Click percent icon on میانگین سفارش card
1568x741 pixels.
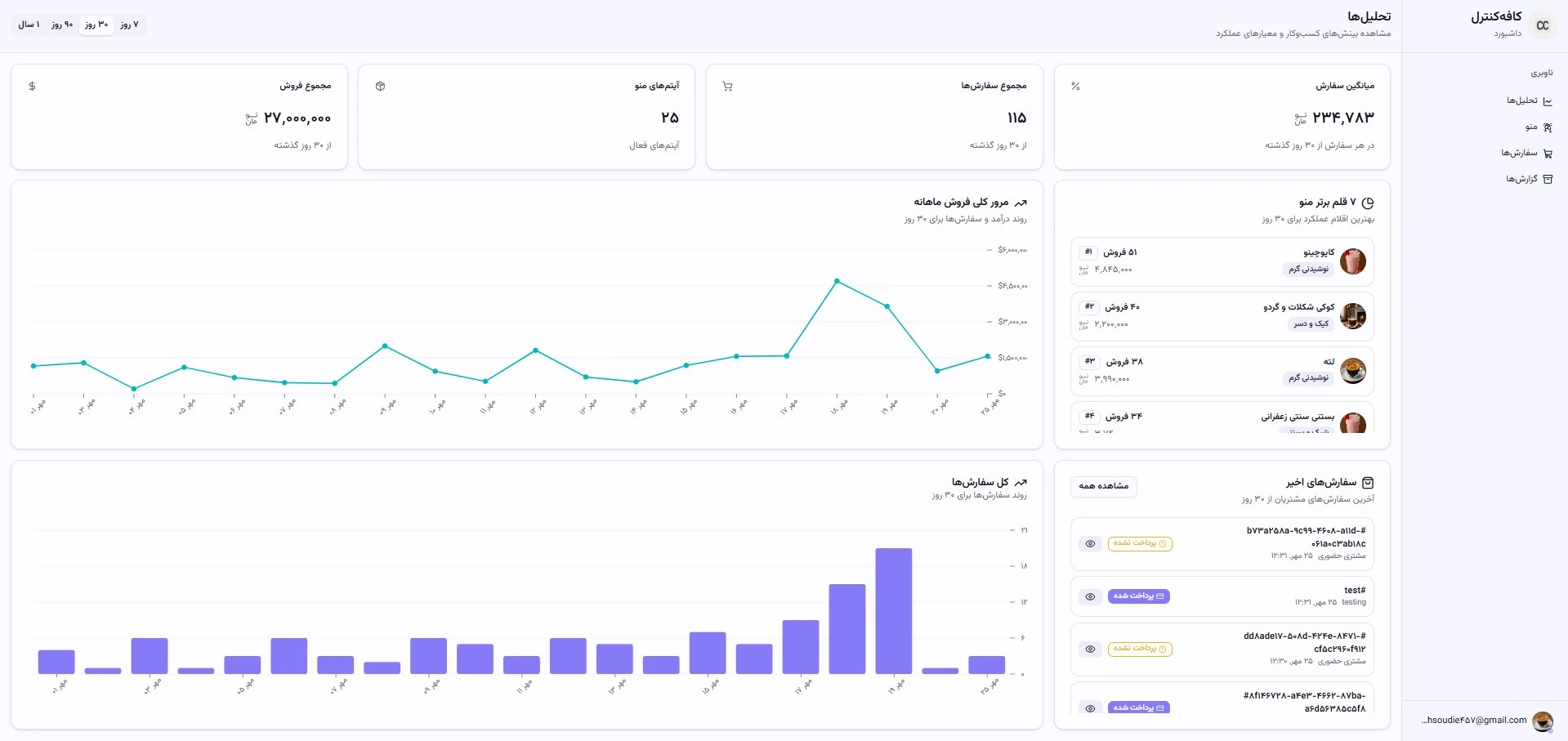[x=1075, y=86]
